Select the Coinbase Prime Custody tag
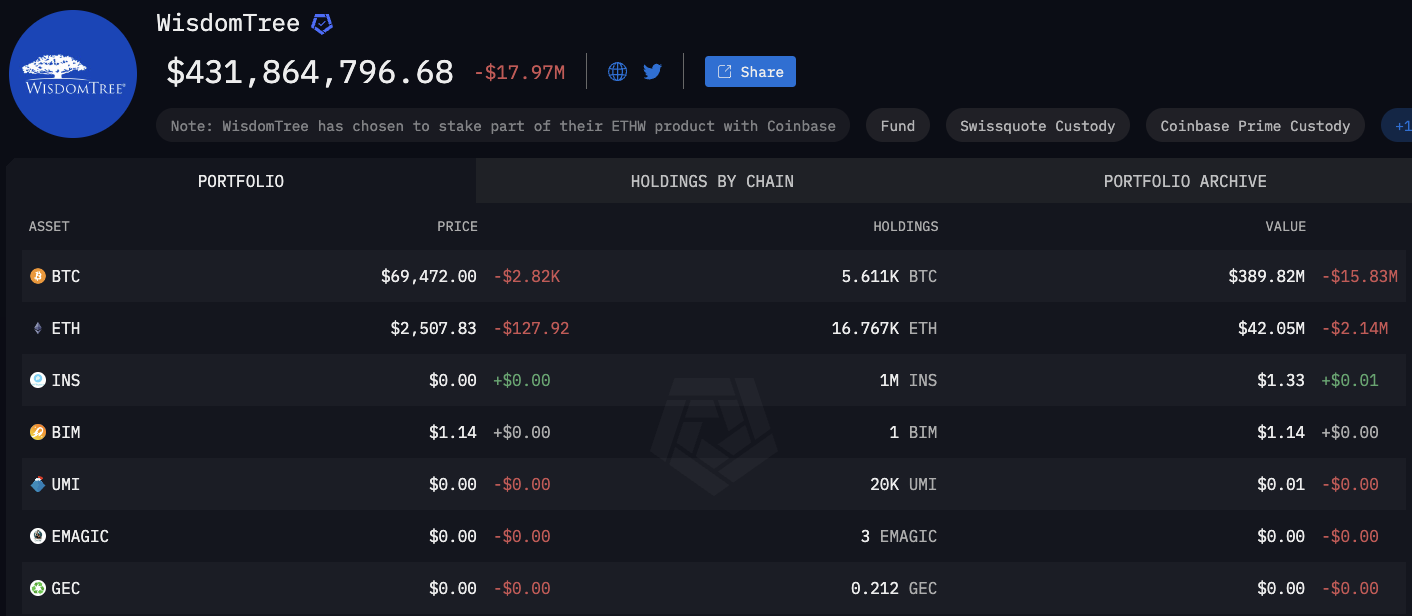 click(1255, 126)
